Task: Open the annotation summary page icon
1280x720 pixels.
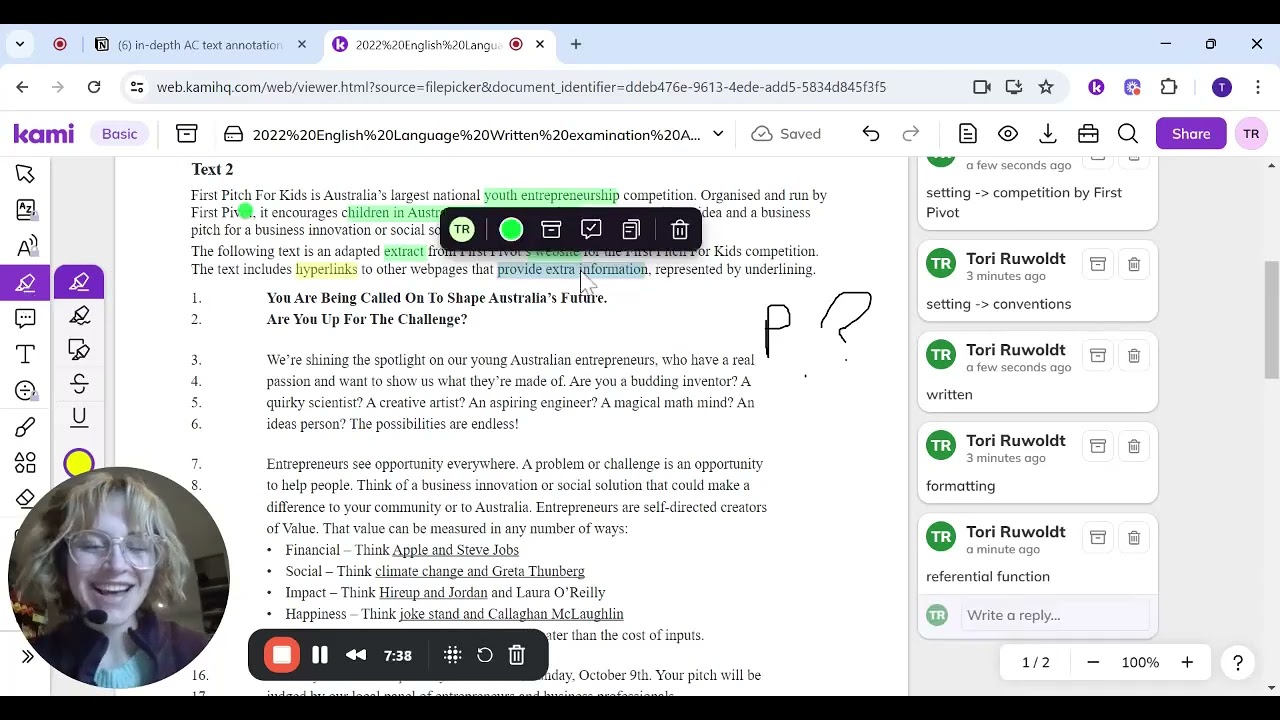Action: (x=967, y=134)
